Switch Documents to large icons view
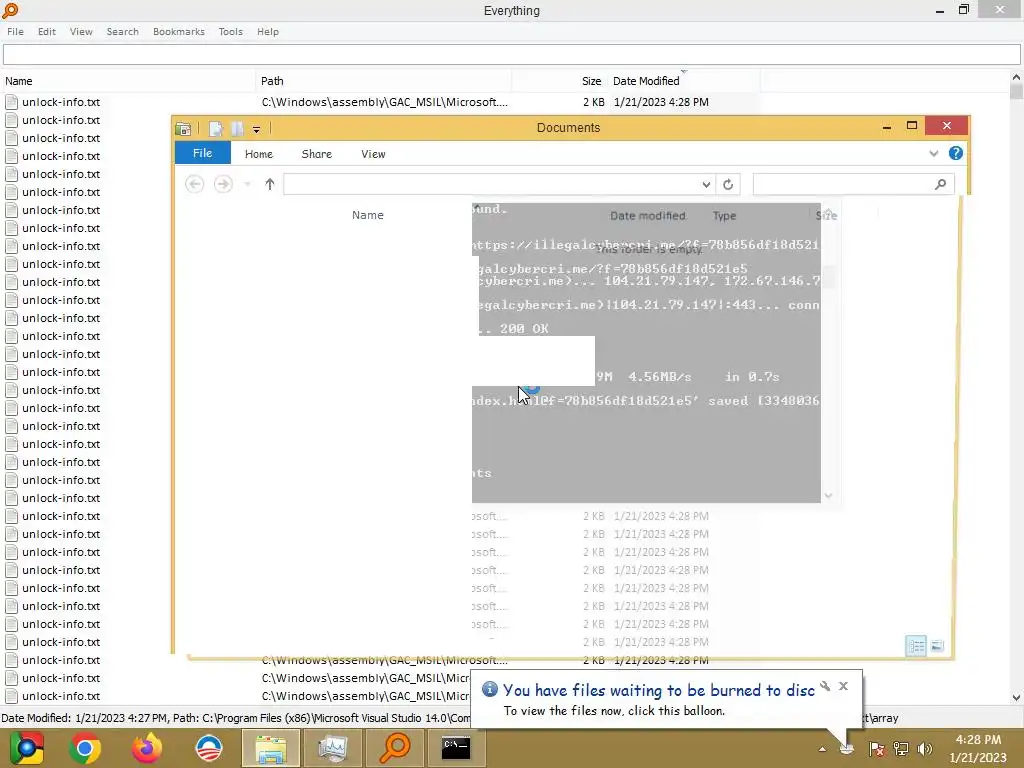Viewport: 1024px width, 768px height. [x=937, y=646]
